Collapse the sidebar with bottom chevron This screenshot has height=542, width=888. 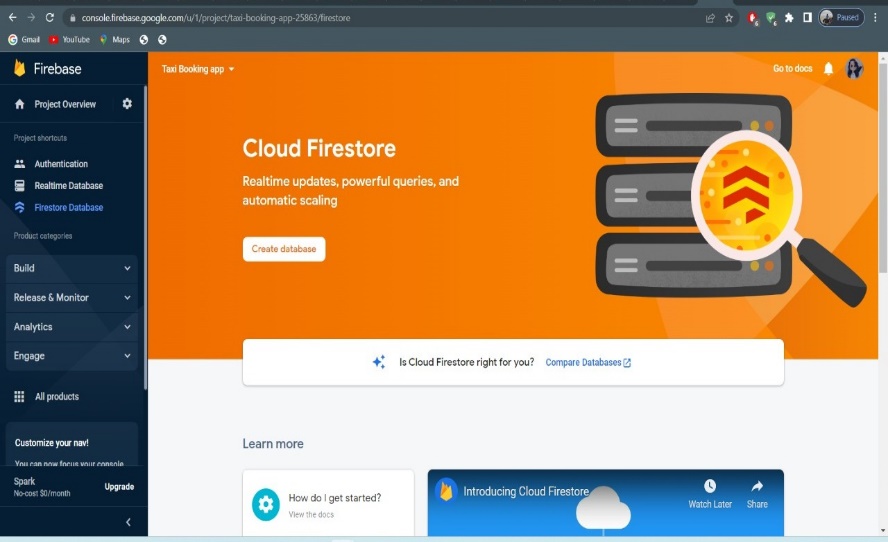(x=128, y=522)
